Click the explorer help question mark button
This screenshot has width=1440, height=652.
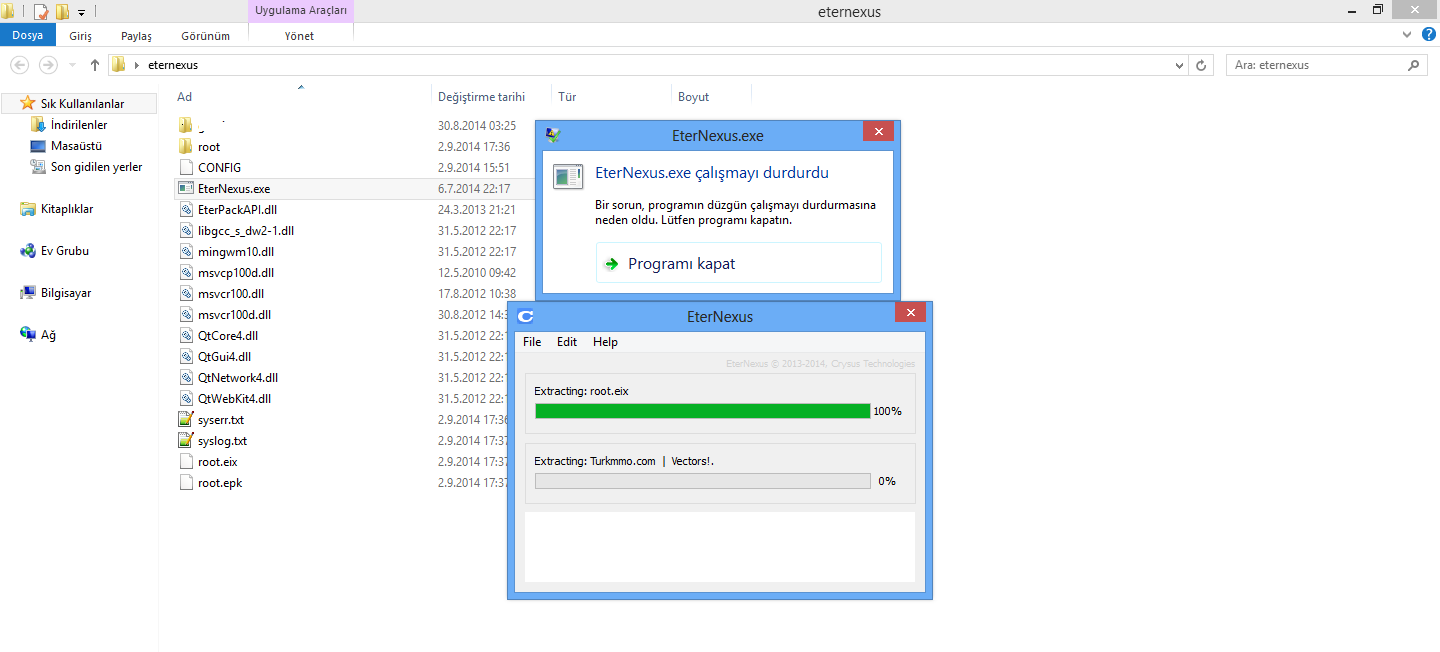(x=1427, y=35)
